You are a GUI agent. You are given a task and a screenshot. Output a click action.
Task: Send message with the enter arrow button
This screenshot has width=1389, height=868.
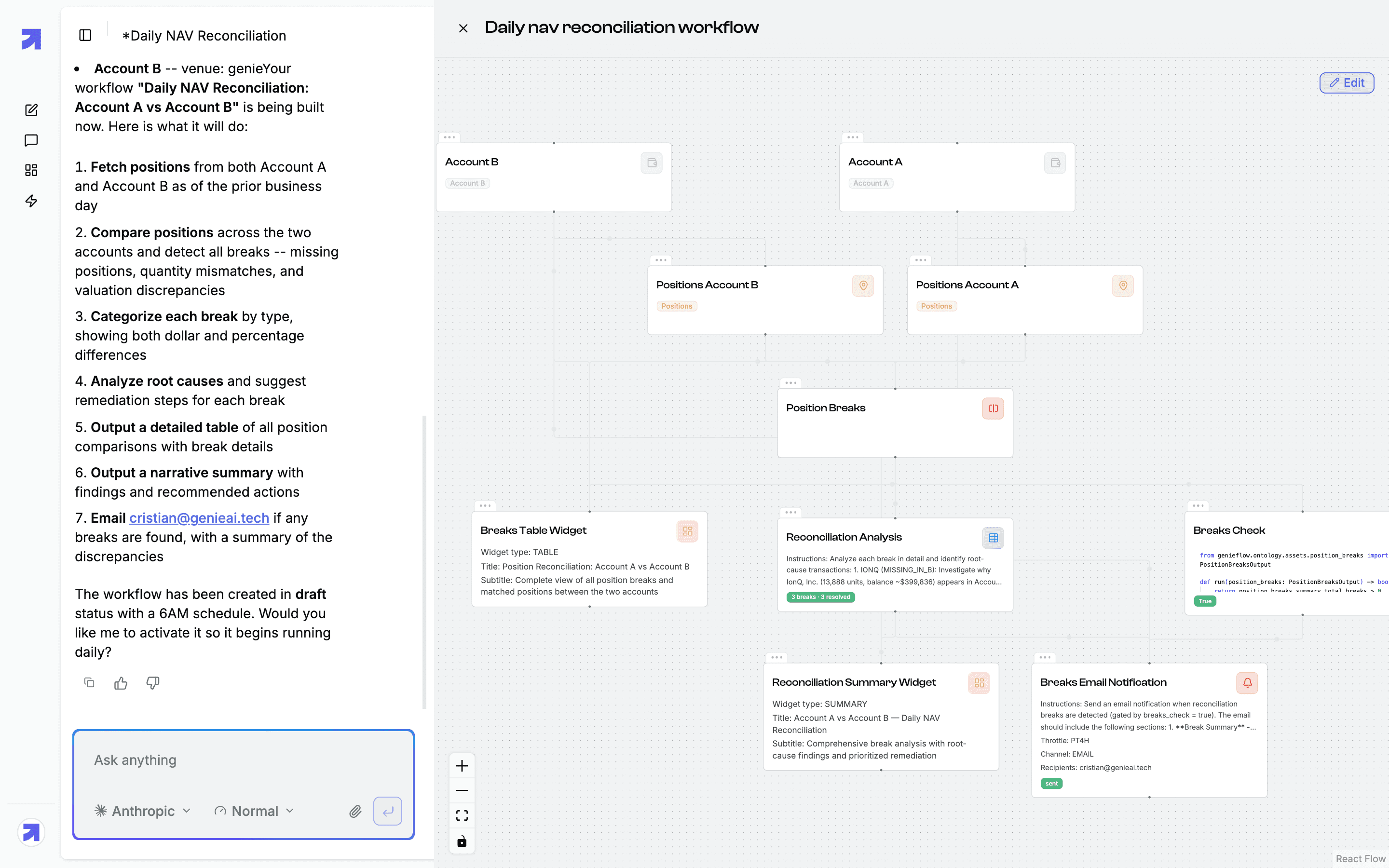[387, 811]
